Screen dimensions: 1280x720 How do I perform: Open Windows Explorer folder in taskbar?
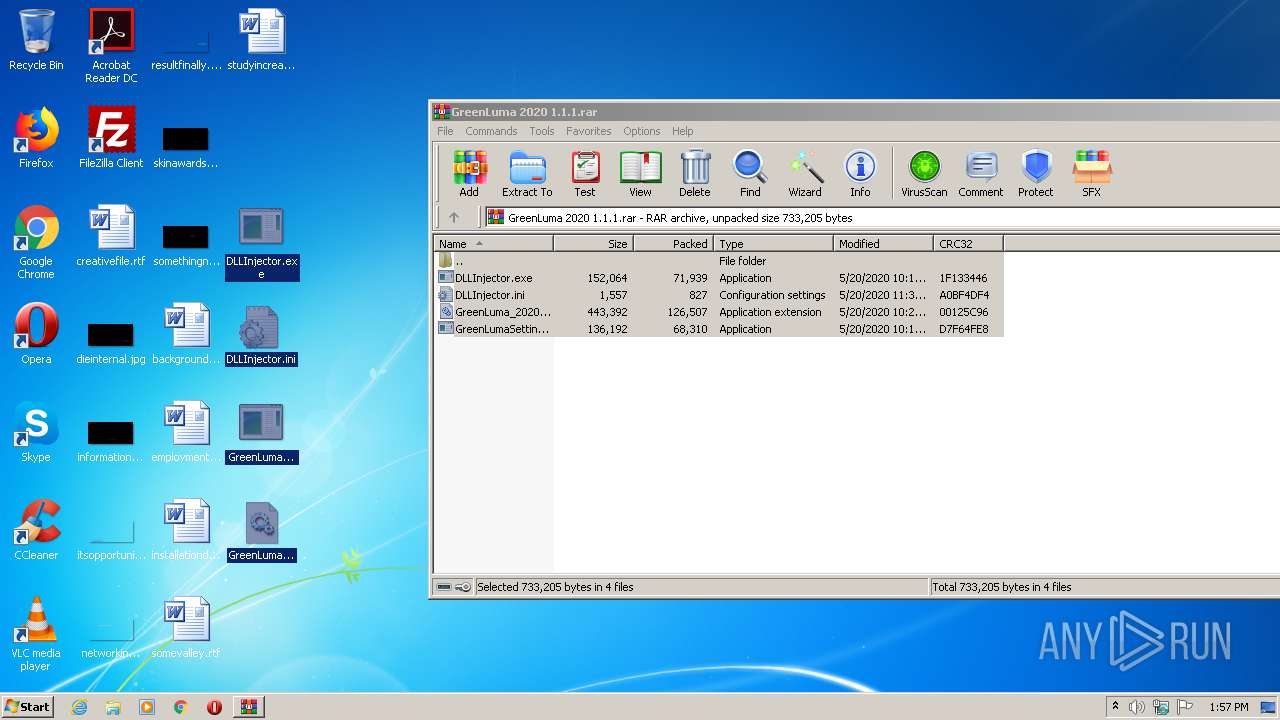pyautogui.click(x=113, y=707)
